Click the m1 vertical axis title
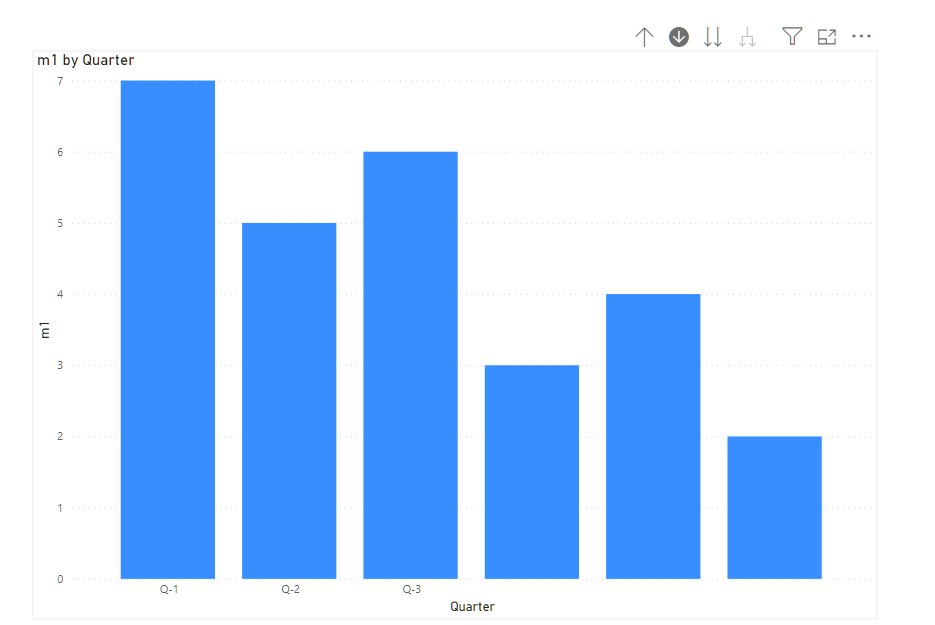Image resolution: width=935 pixels, height=625 pixels. coord(45,330)
